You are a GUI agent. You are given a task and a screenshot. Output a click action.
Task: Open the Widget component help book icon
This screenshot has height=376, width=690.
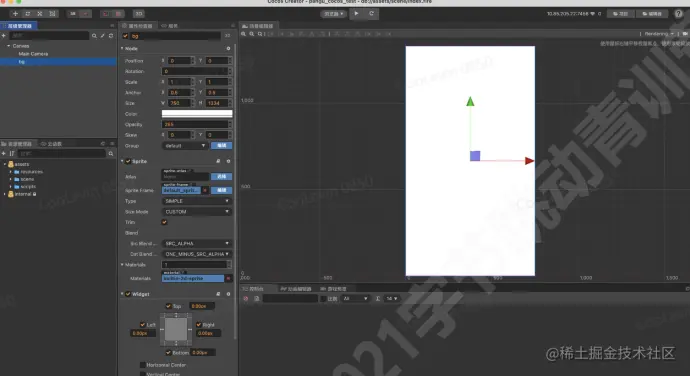tap(218, 294)
